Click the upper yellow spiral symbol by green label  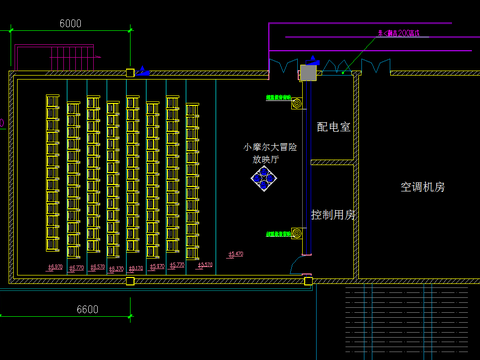click(297, 103)
